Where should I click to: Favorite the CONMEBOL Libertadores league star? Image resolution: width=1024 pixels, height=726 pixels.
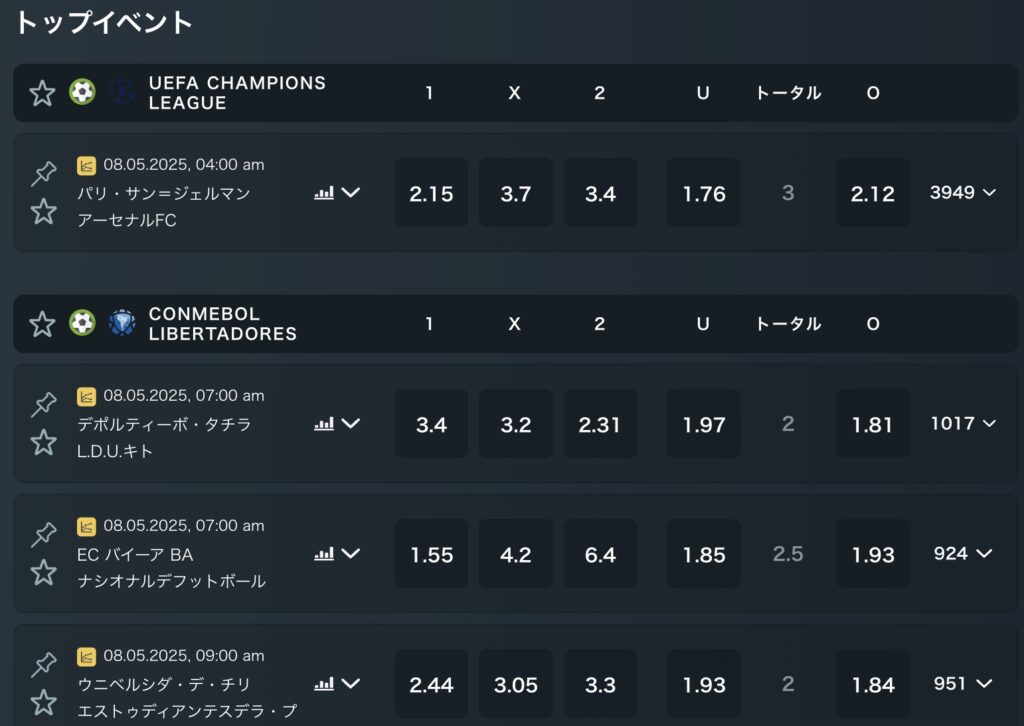(x=42, y=324)
